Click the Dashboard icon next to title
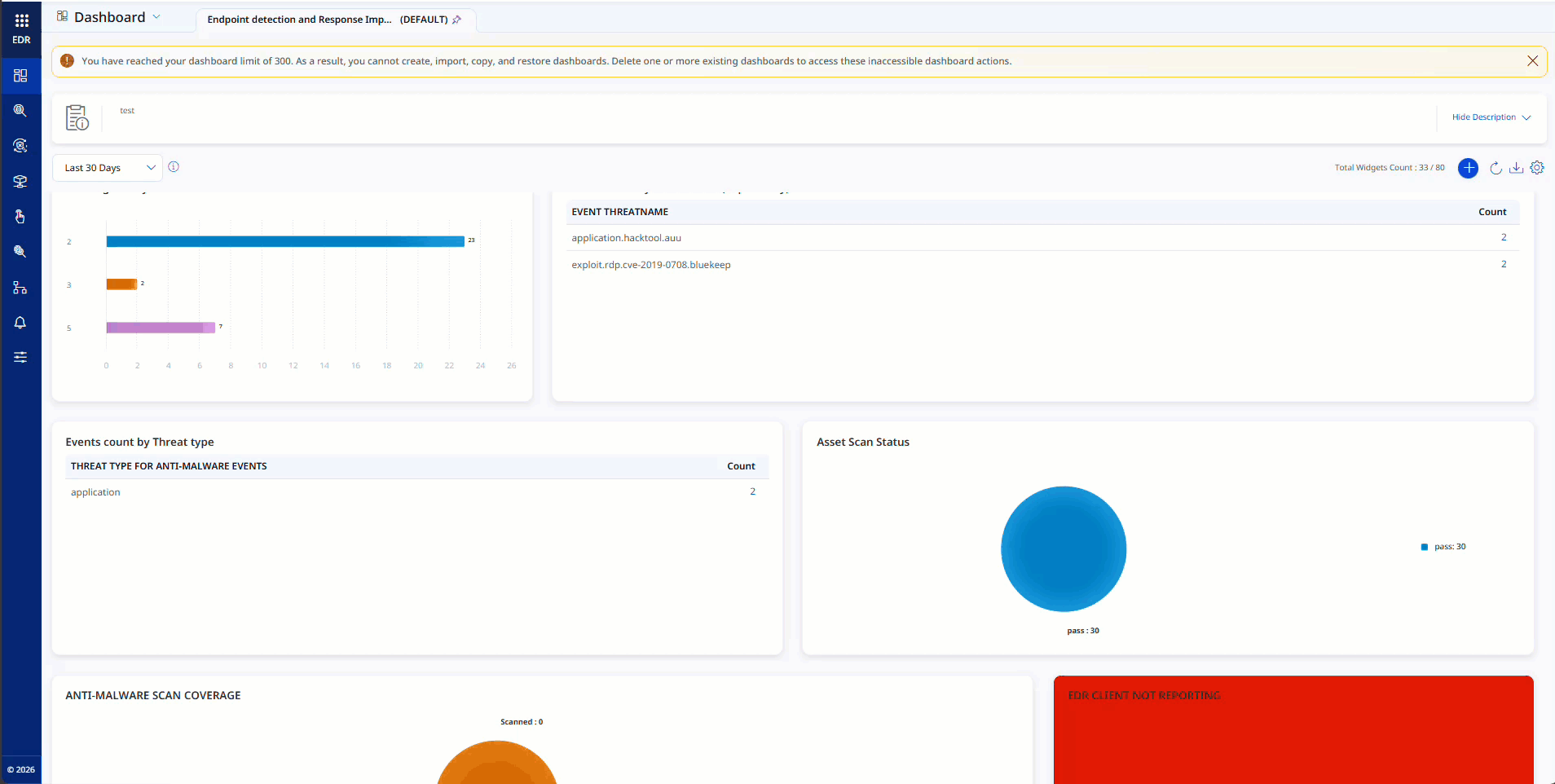 62,16
